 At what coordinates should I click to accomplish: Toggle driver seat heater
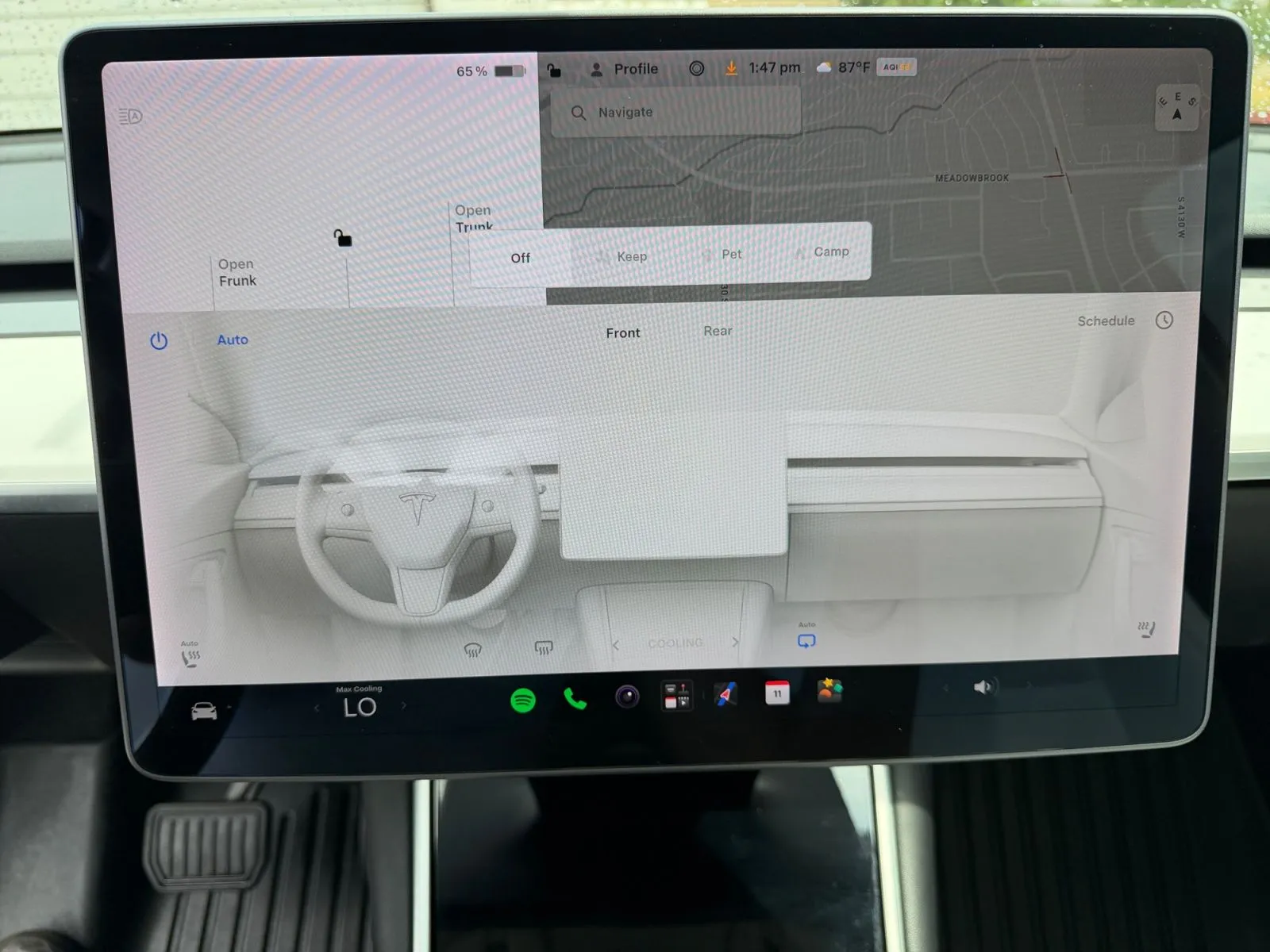click(x=190, y=654)
